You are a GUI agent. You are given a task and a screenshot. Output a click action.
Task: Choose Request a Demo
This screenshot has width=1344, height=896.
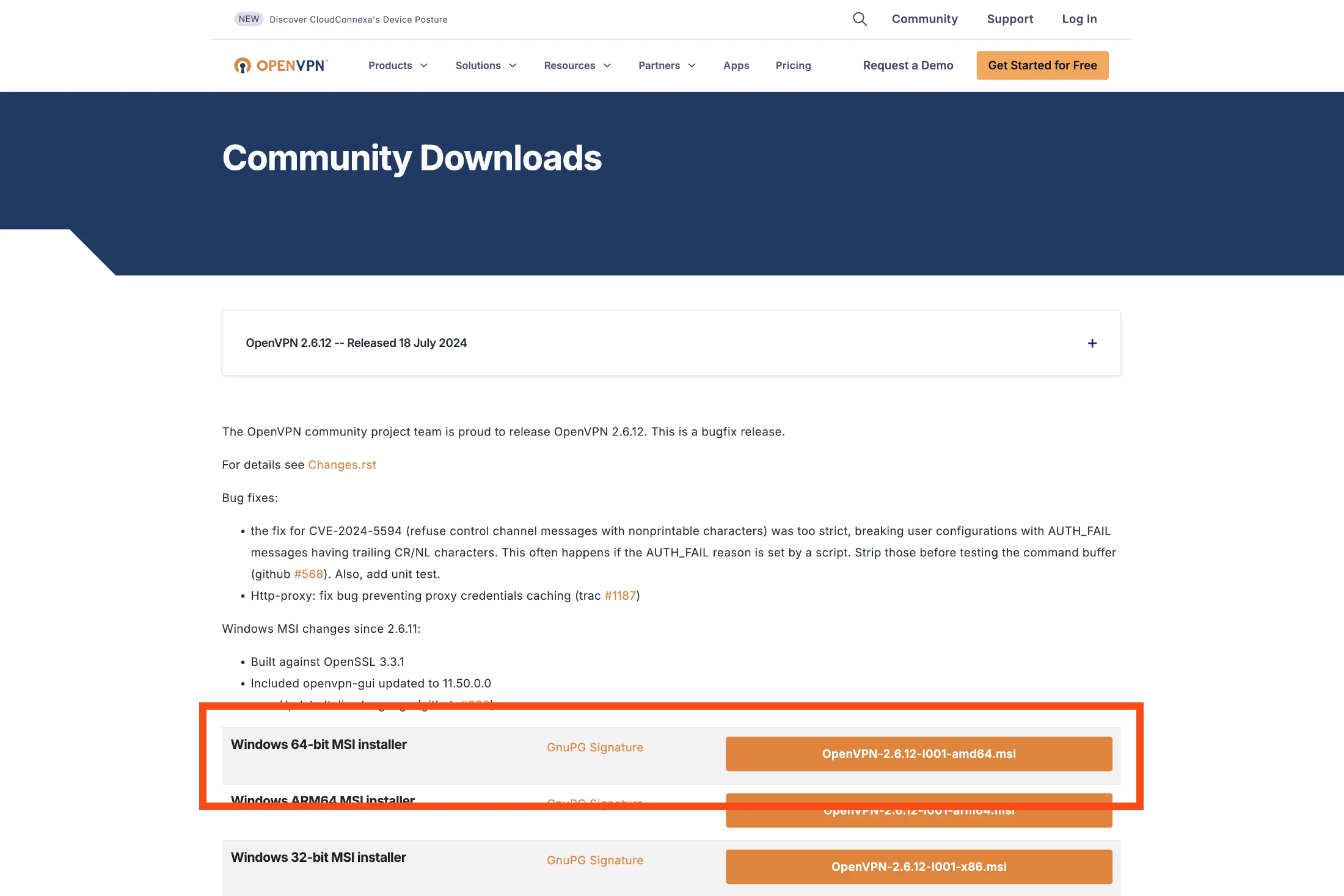pos(908,65)
